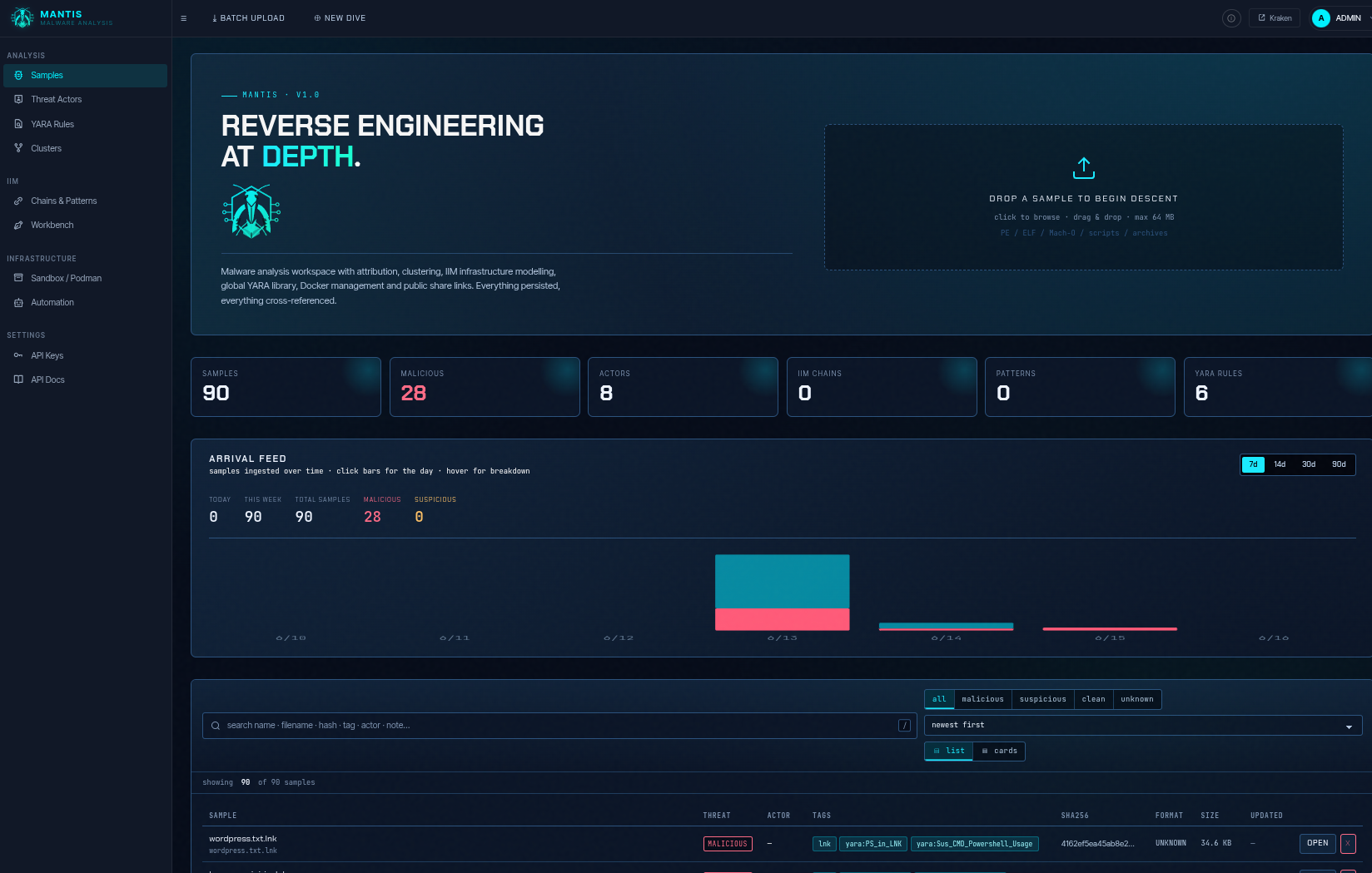Screen dimensions: 1372x873
Task: Open the Malicious stat card
Action: pyautogui.click(x=485, y=387)
